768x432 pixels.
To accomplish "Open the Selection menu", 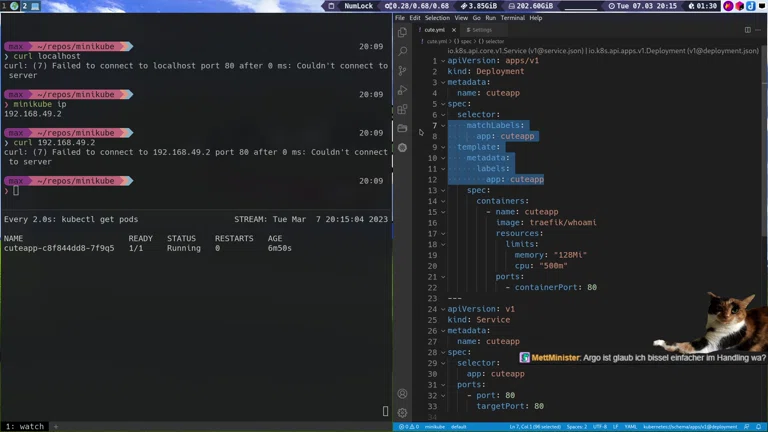I will 437,18.
